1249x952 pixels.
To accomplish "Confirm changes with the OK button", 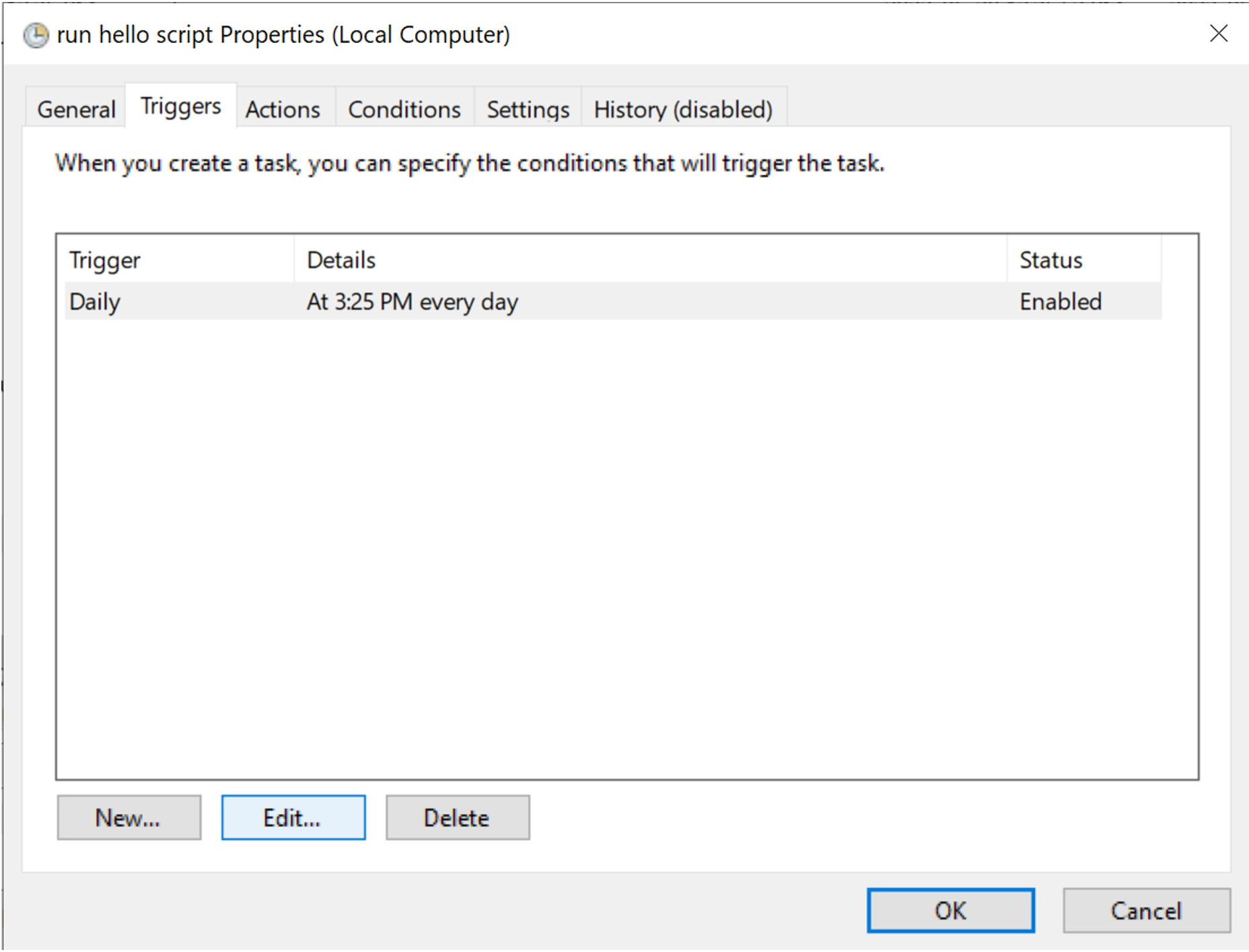I will 950,910.
